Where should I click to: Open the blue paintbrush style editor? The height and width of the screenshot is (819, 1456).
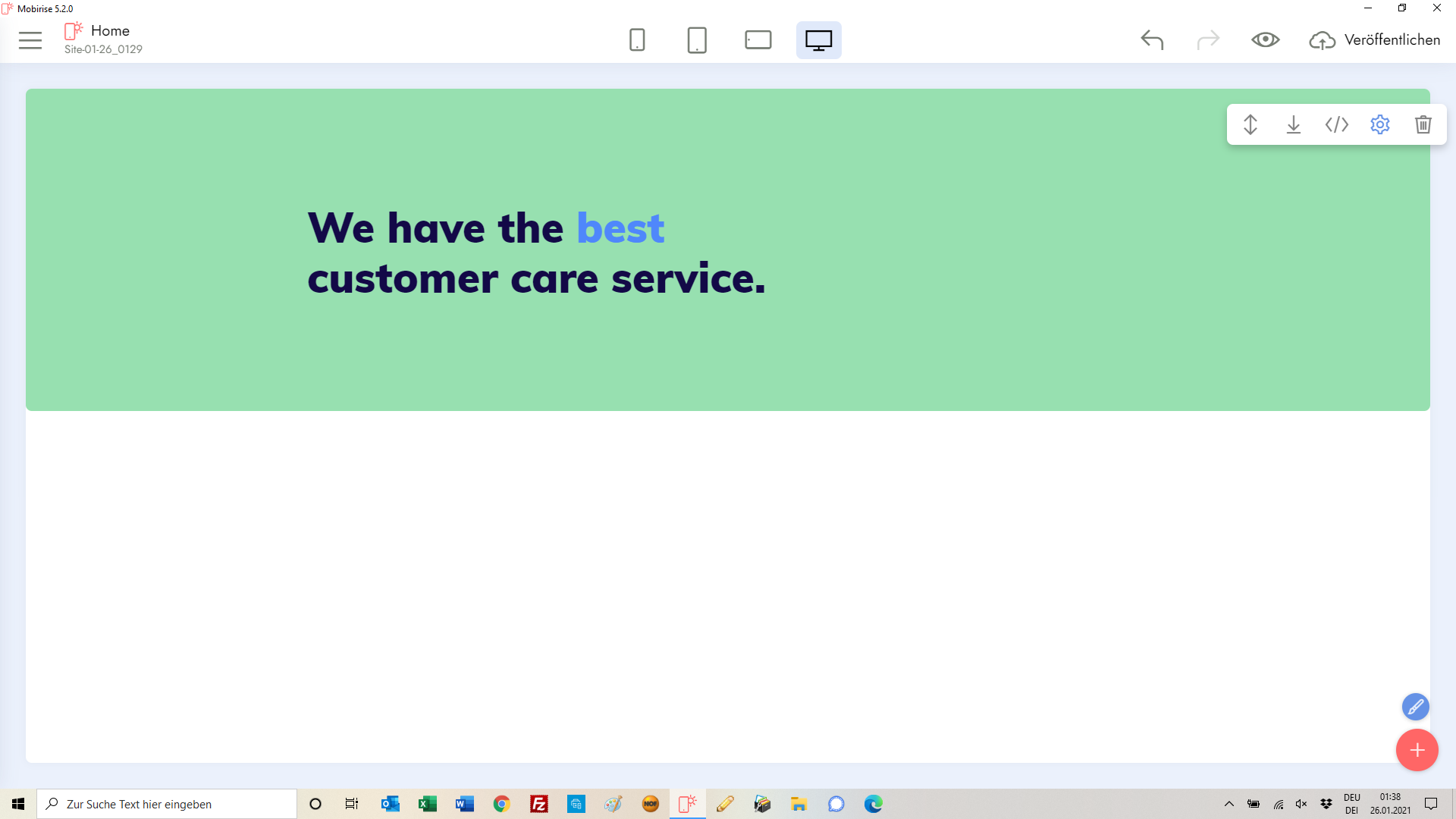(1415, 707)
